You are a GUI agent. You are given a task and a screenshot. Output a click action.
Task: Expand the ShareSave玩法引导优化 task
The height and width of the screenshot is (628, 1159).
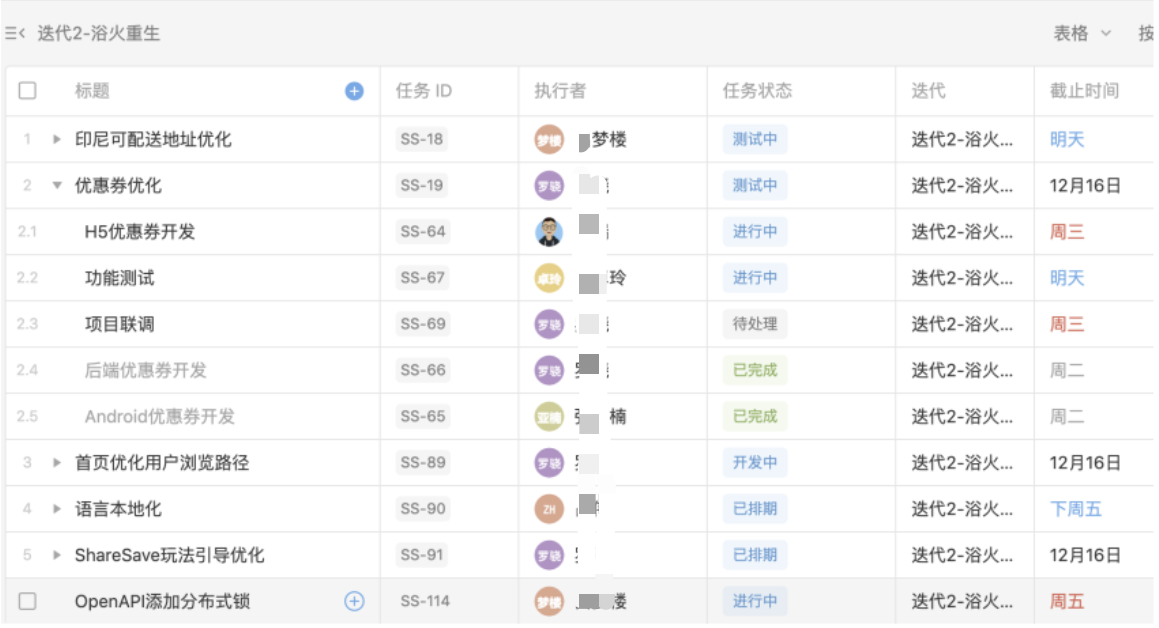pyautogui.click(x=57, y=555)
